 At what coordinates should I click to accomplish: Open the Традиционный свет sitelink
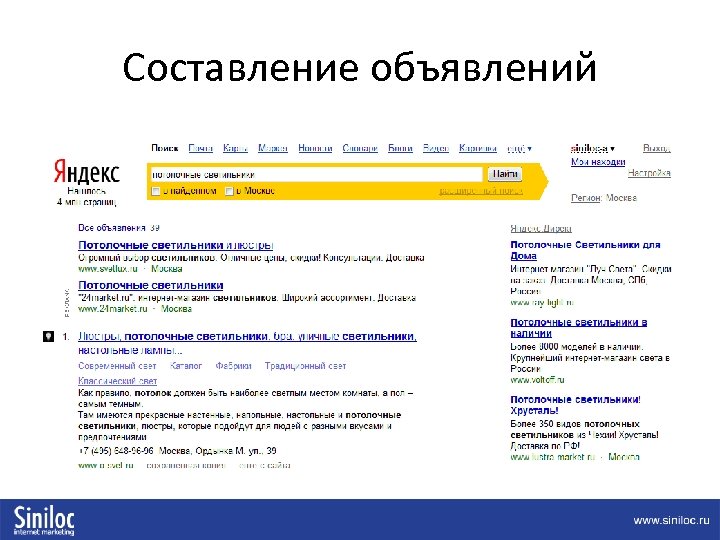point(305,366)
